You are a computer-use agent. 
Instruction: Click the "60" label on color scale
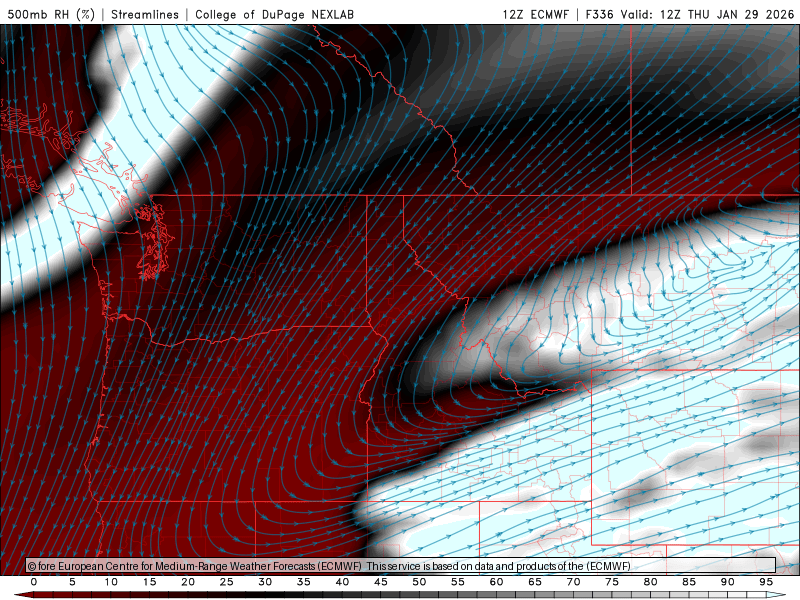point(496,582)
